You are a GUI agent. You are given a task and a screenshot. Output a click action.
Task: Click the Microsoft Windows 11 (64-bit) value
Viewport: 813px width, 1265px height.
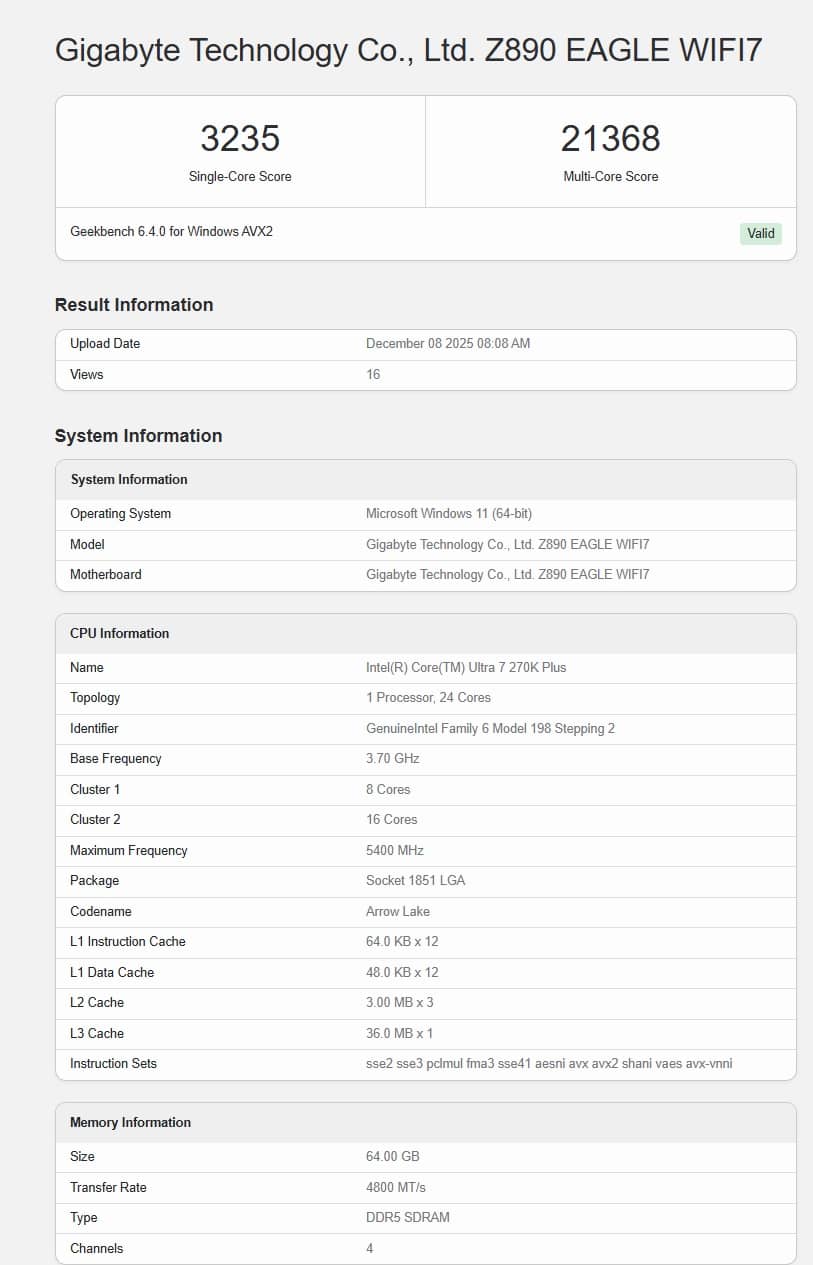coord(449,513)
